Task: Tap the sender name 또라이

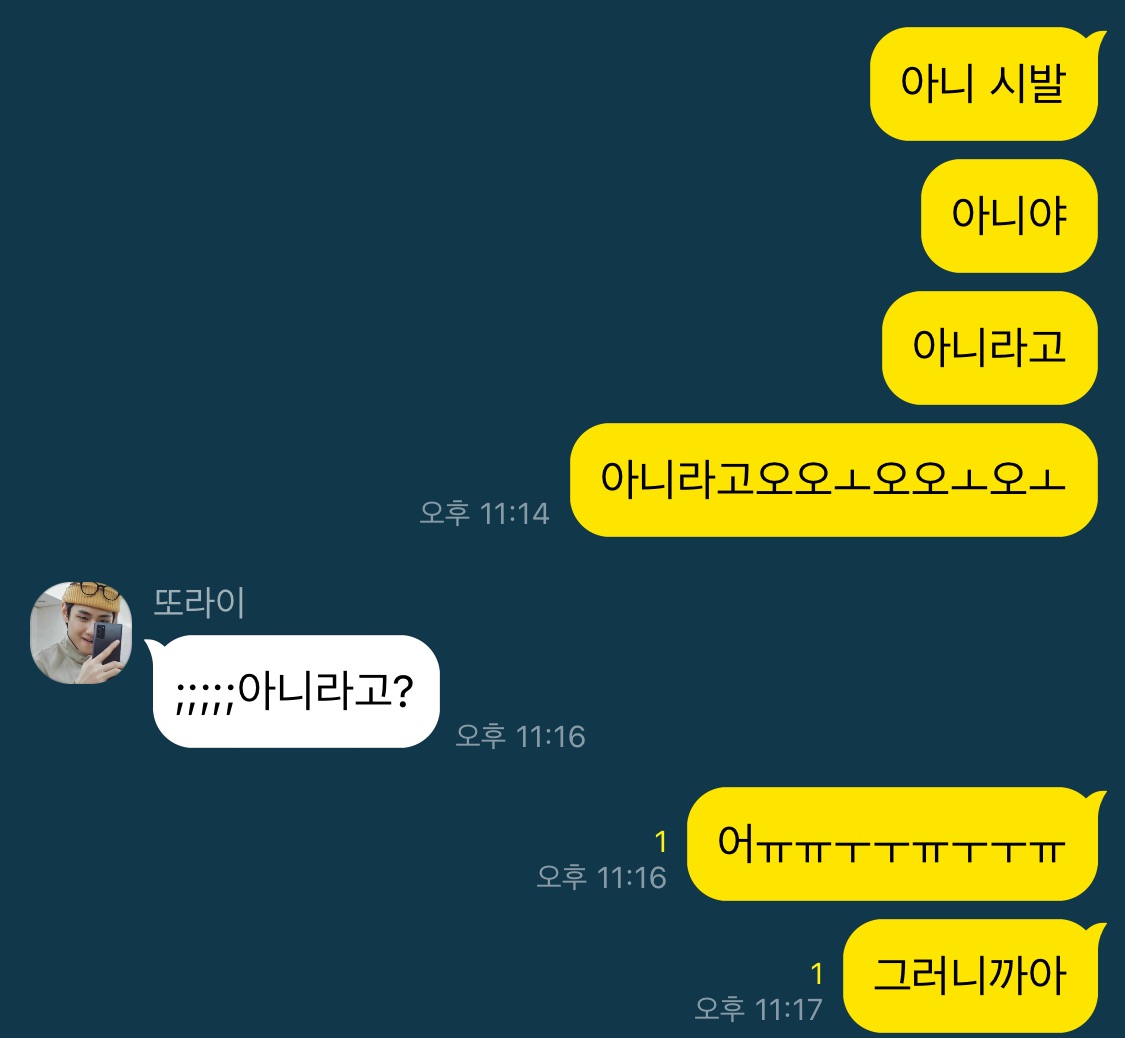Action: coord(199,603)
